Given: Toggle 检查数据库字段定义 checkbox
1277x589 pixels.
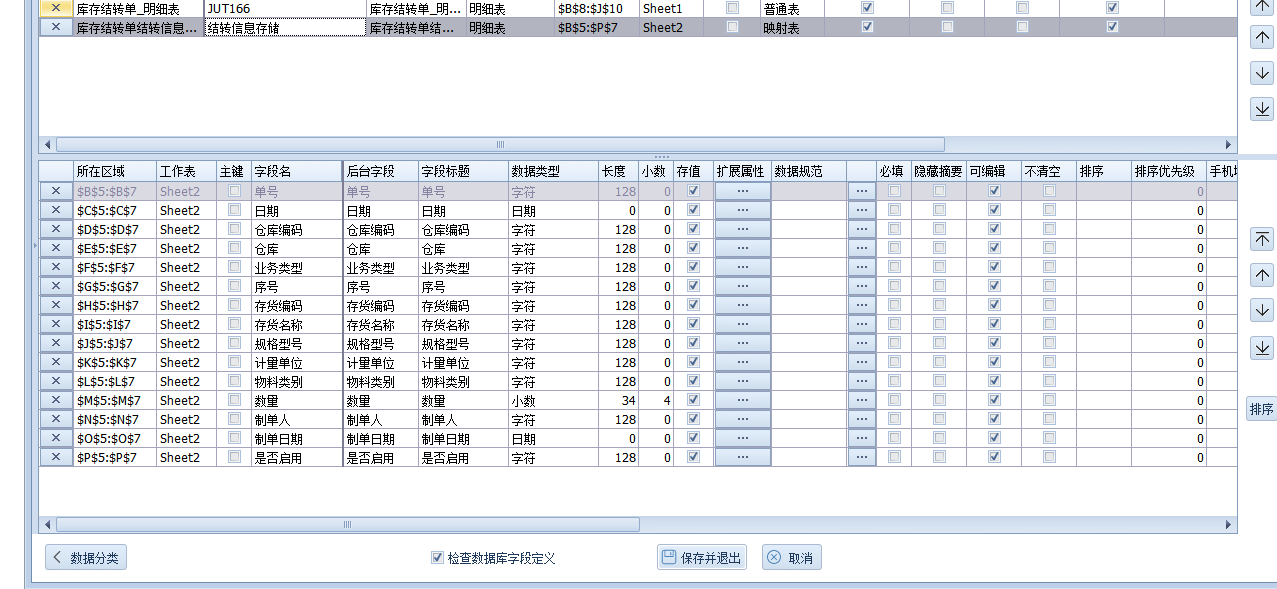Looking at the screenshot, I should pyautogui.click(x=437, y=558).
